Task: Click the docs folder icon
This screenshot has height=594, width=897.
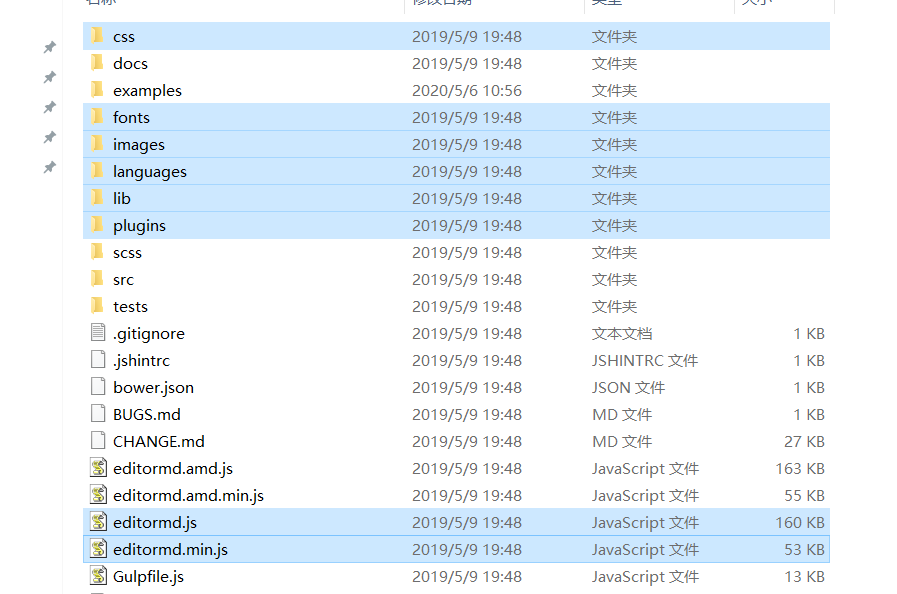Action: pyautogui.click(x=98, y=62)
